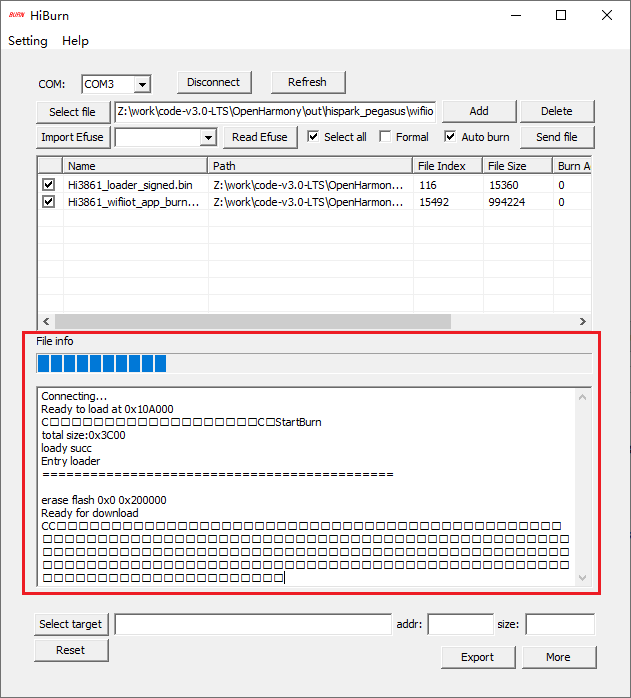631x698 pixels.
Task: Uncheck the Hi3861_wifiiot_app_burn row checkbox
Action: tap(49, 202)
